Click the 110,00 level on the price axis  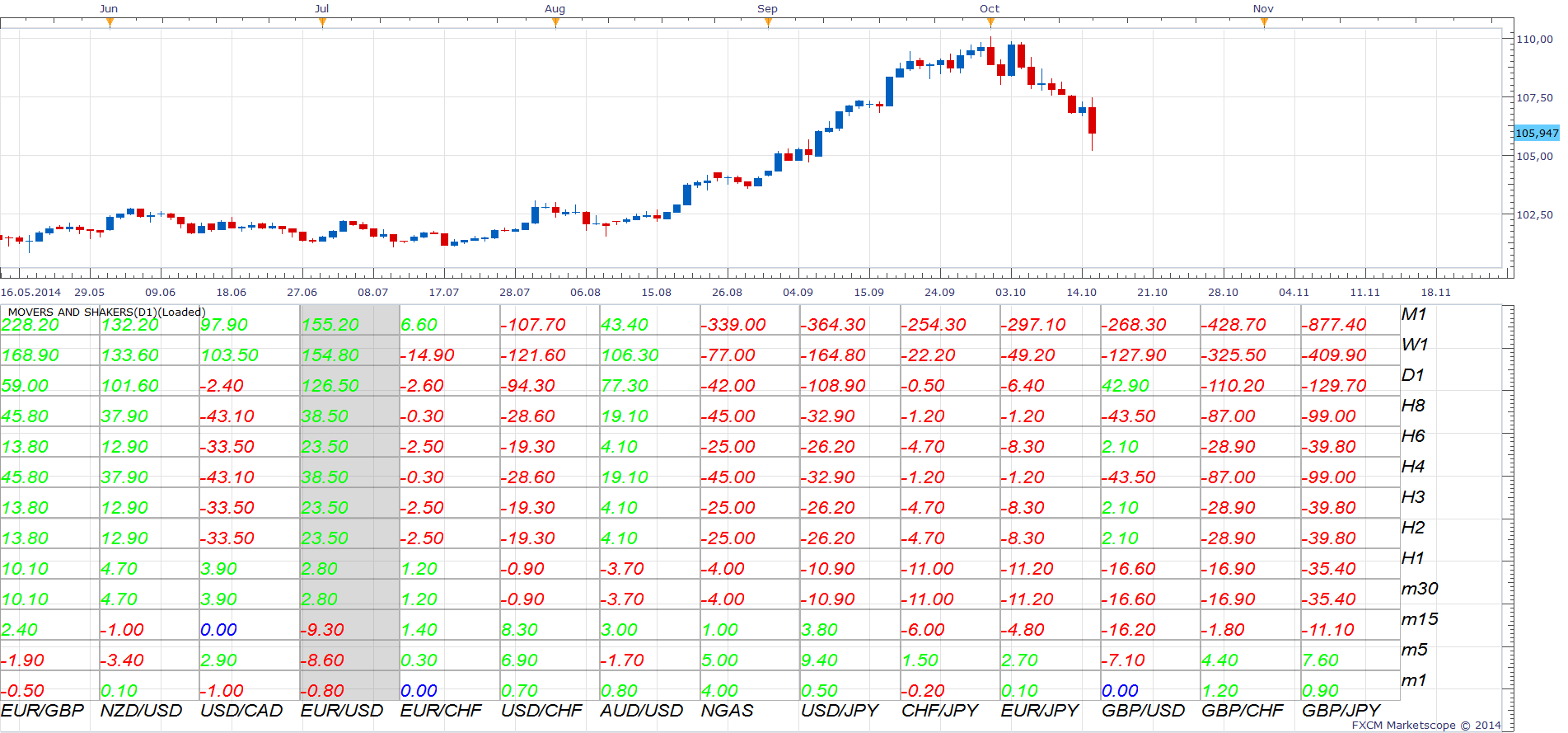(x=1535, y=39)
